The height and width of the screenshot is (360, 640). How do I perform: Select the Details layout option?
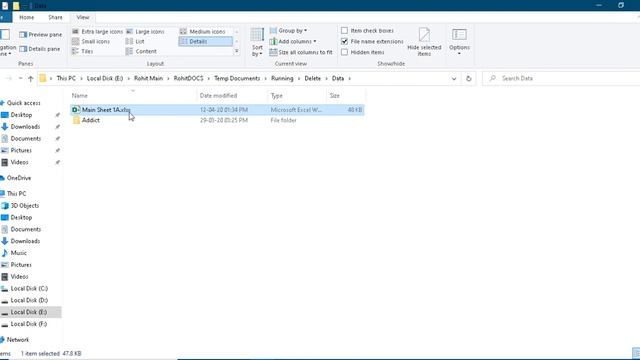205,41
